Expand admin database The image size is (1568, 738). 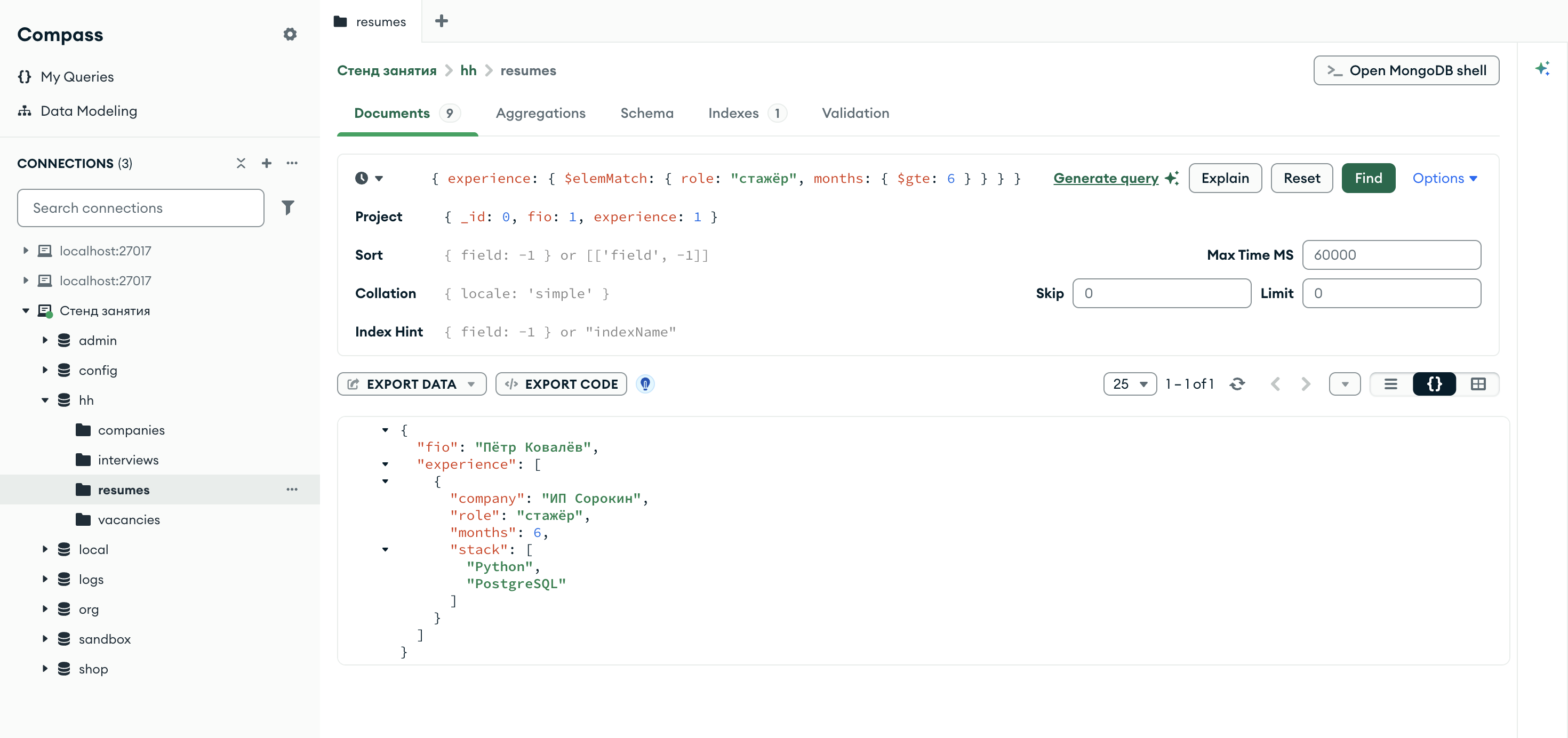click(x=45, y=341)
